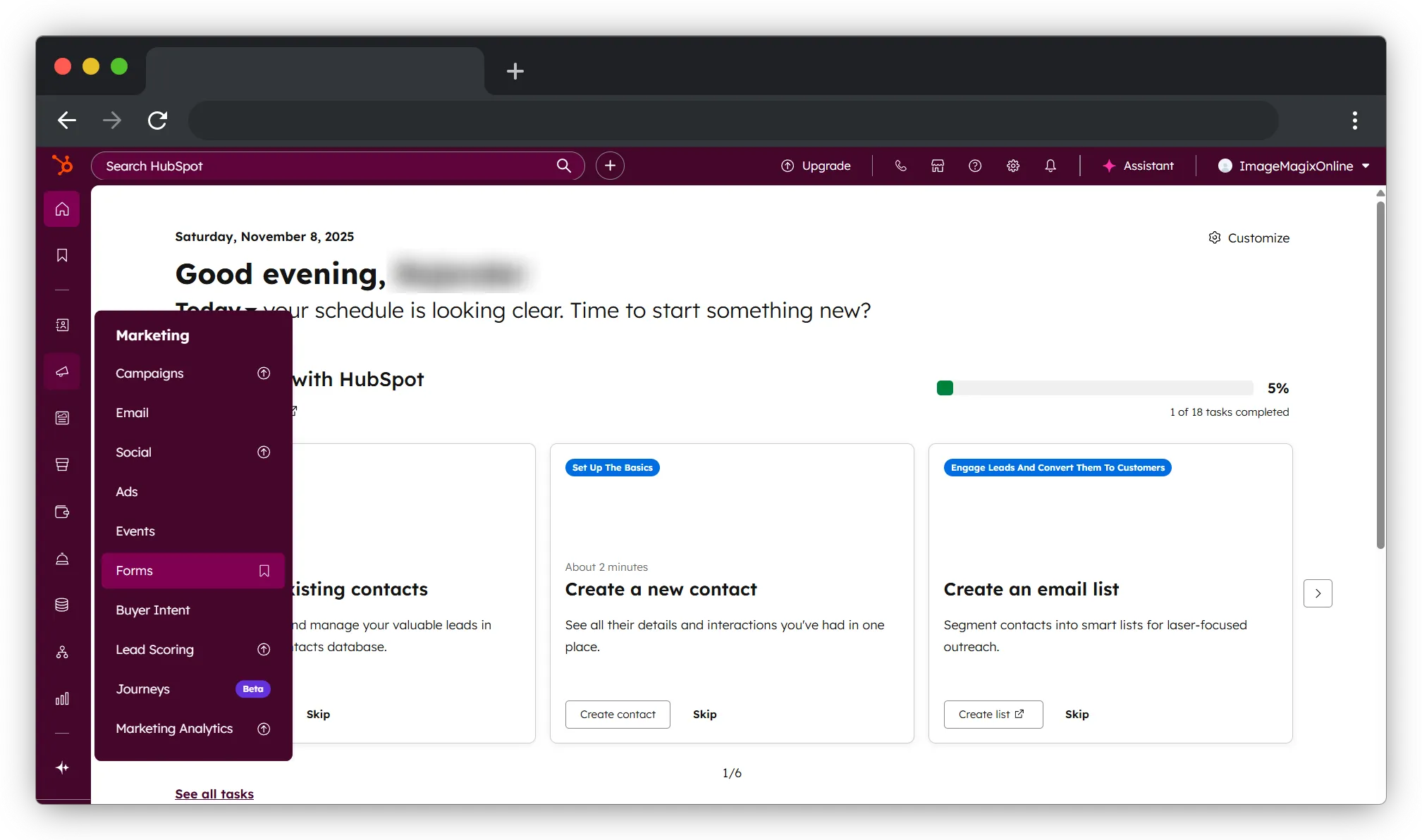Open the ImageMagixOnline account dropdown
The width and height of the screenshot is (1422, 840).
click(1294, 166)
